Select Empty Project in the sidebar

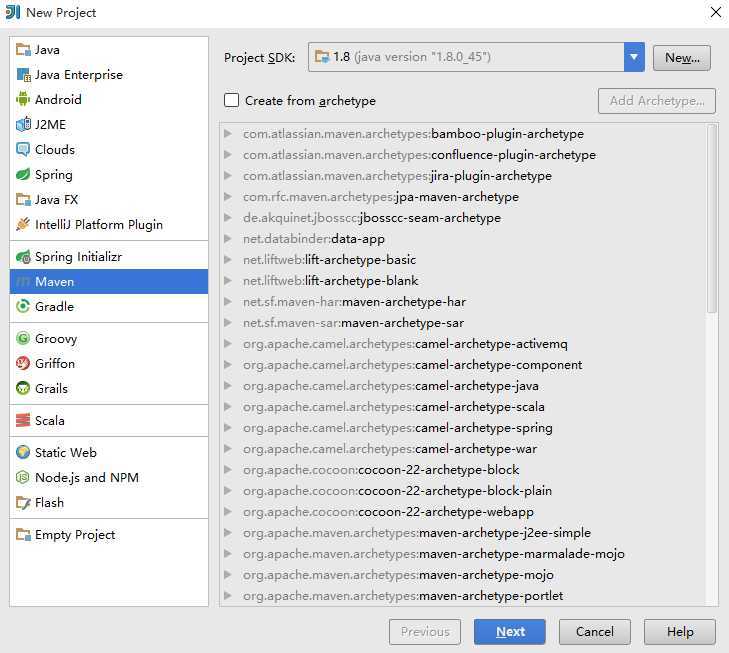pyautogui.click(x=74, y=535)
